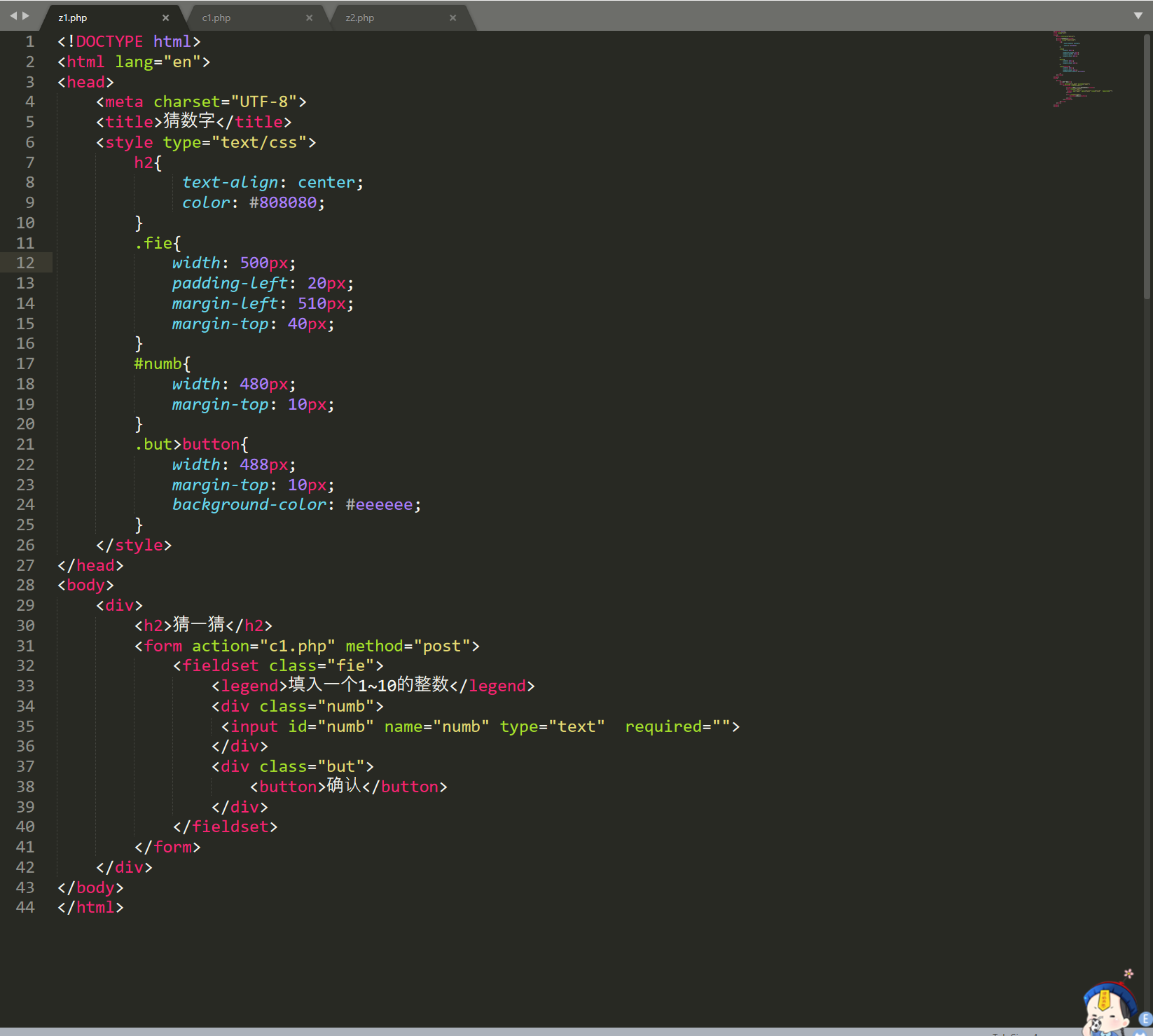Image resolution: width=1153 pixels, height=1036 pixels.
Task: Click the back navigation arrow
Action: tap(12, 14)
